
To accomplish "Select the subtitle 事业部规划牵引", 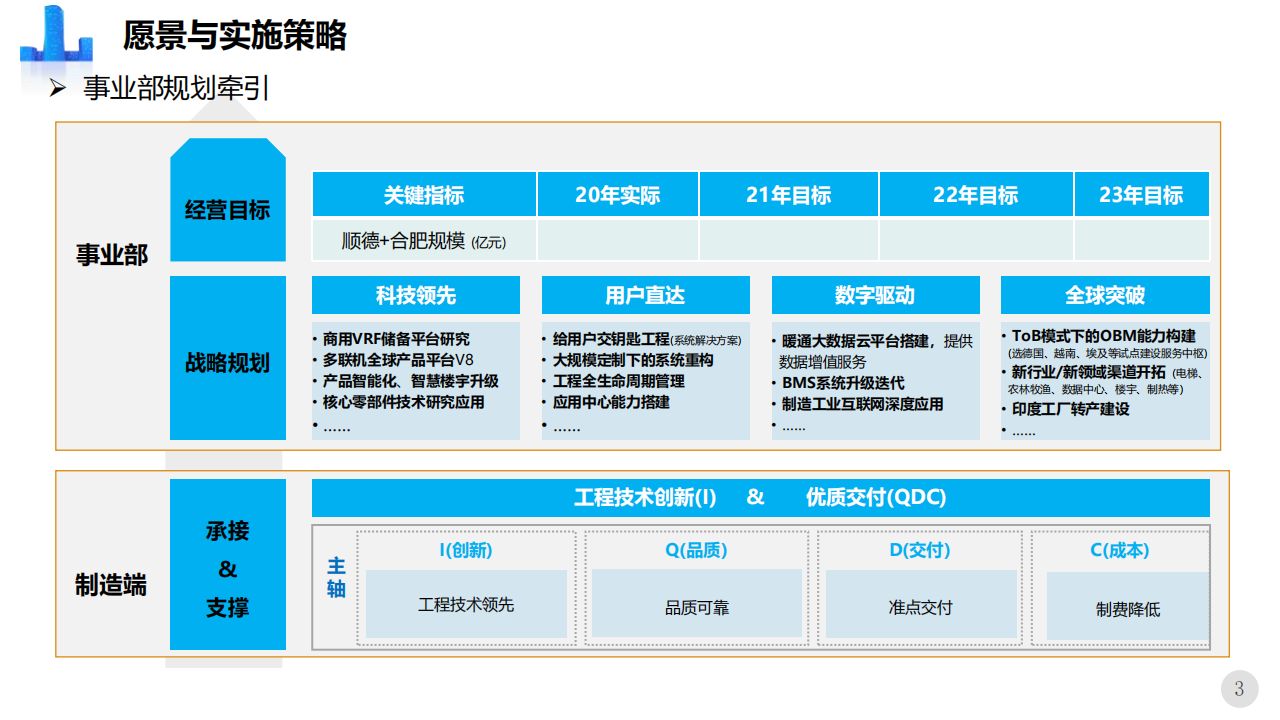I will tap(176, 89).
